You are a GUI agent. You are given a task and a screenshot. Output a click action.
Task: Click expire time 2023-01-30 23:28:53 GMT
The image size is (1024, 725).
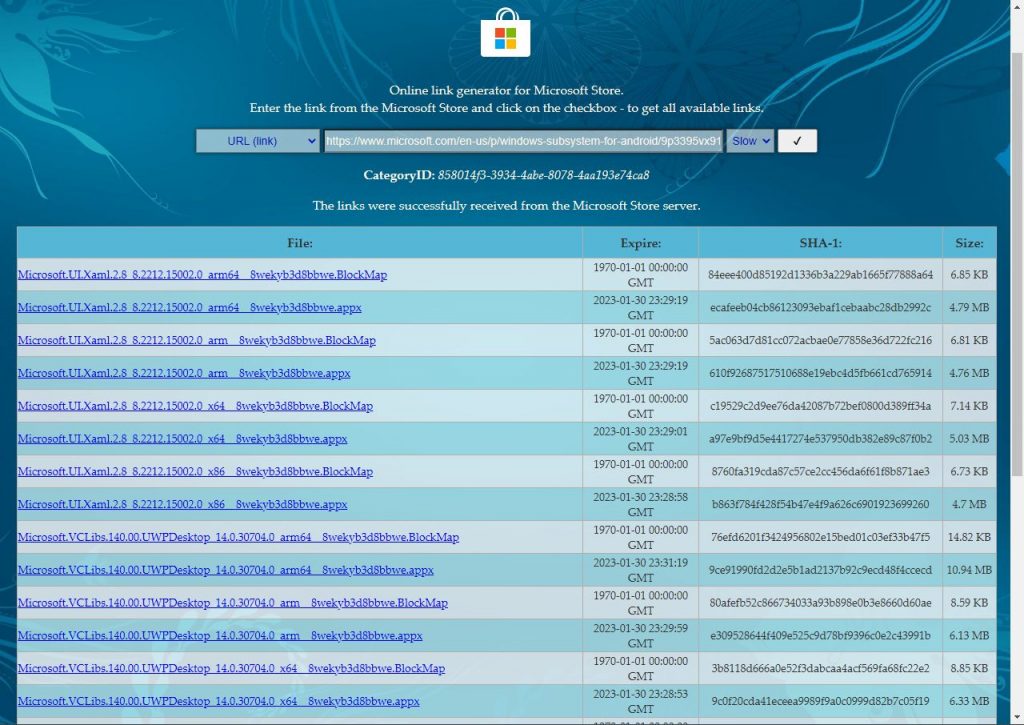641,701
